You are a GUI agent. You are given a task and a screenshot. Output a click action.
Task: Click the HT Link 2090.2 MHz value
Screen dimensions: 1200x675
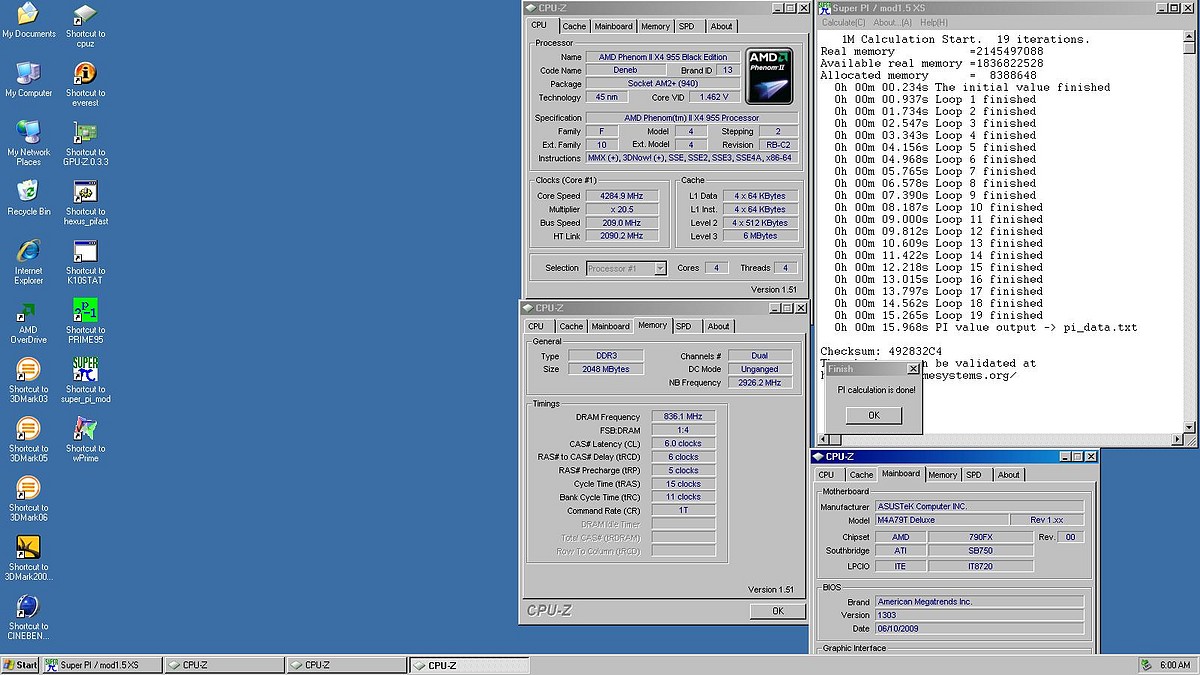(x=622, y=236)
